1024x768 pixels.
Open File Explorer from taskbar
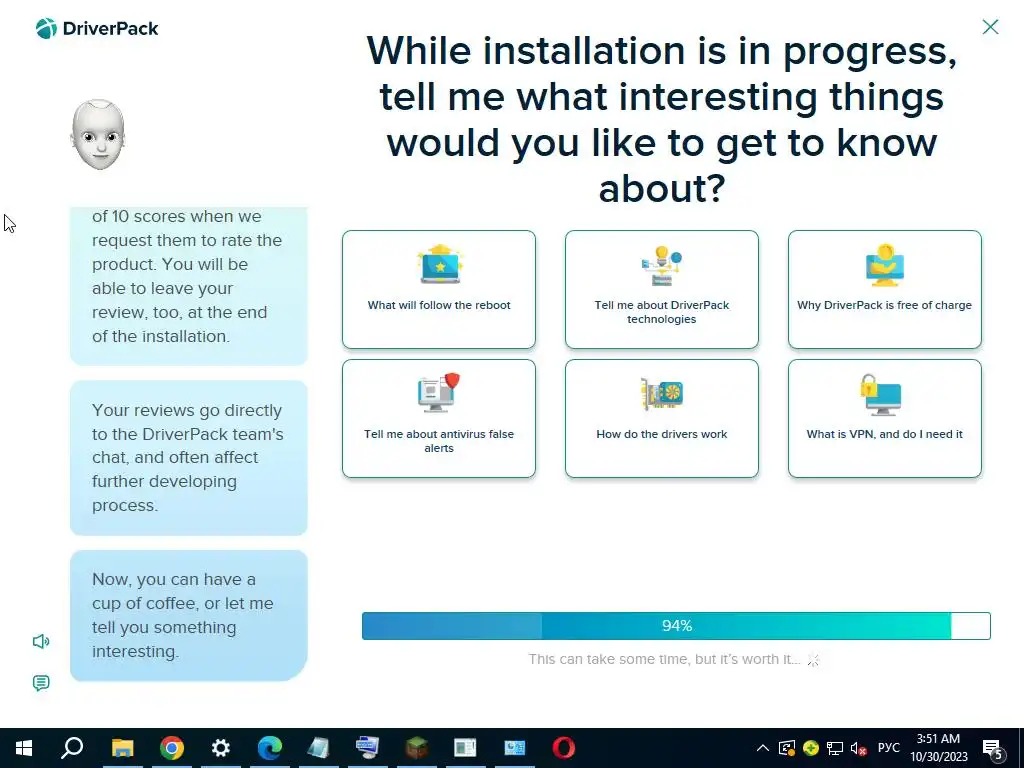click(122, 748)
